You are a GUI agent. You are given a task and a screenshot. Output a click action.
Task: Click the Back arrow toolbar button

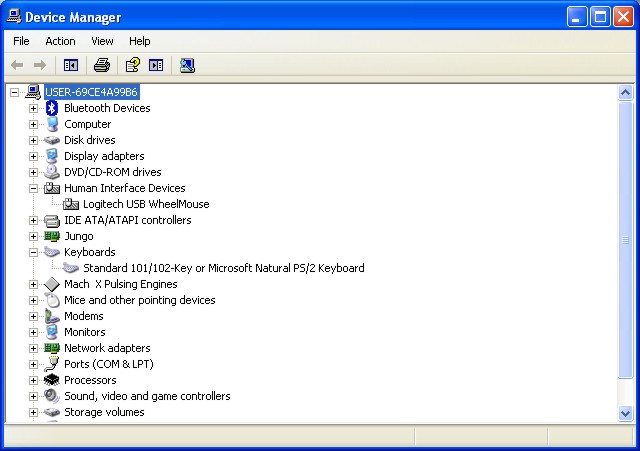pyautogui.click(x=17, y=65)
